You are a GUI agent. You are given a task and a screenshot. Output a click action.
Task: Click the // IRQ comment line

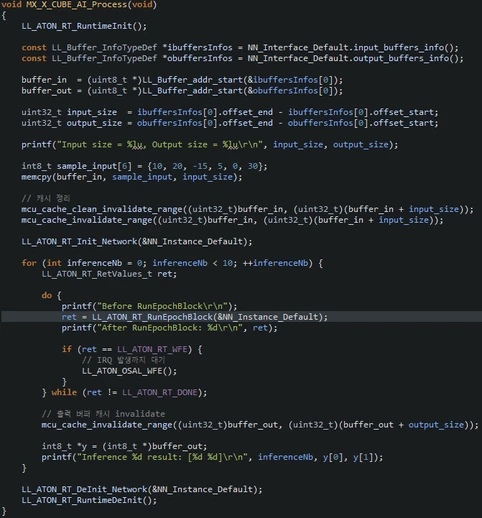123,360
